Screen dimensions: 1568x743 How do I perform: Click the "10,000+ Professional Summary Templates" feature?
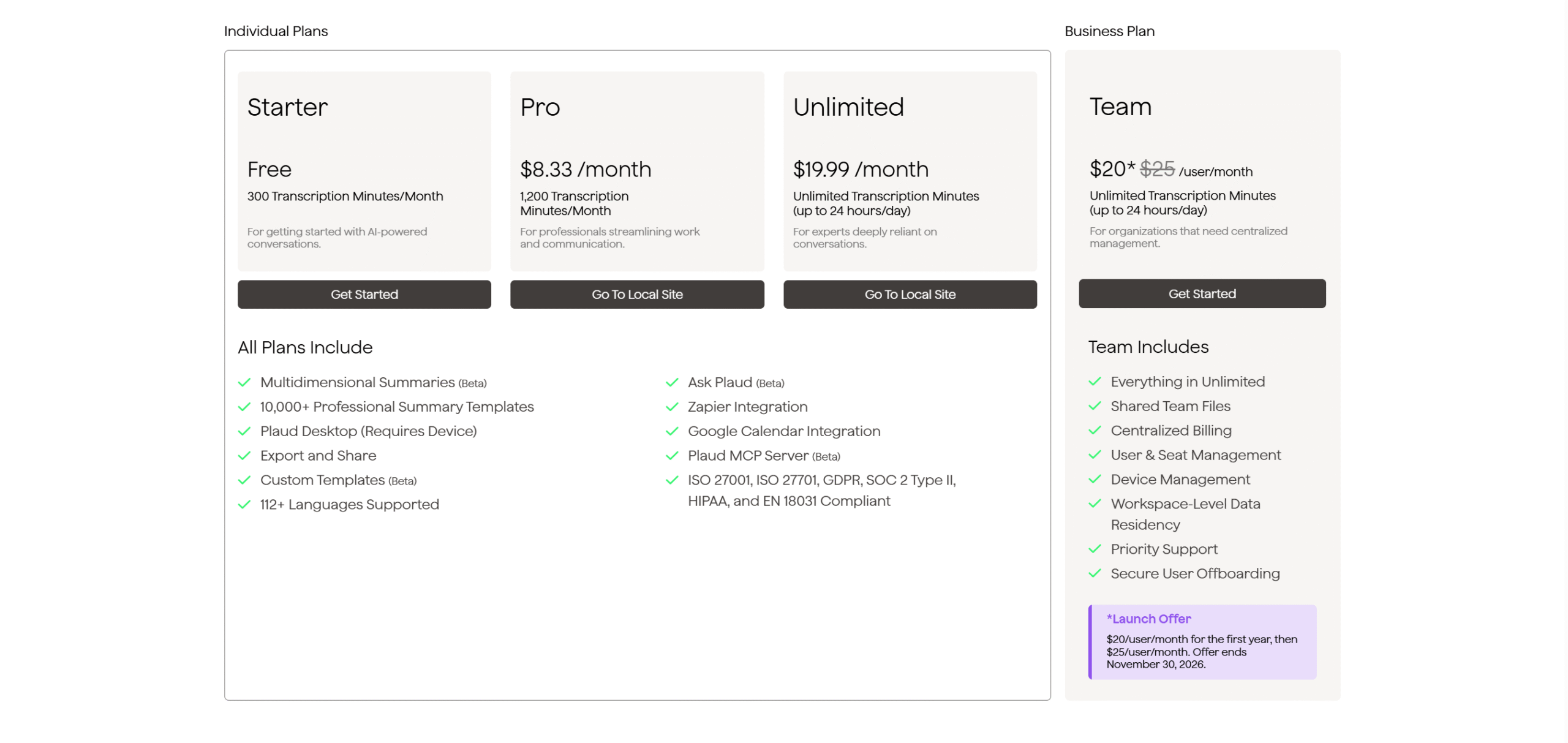tap(397, 407)
